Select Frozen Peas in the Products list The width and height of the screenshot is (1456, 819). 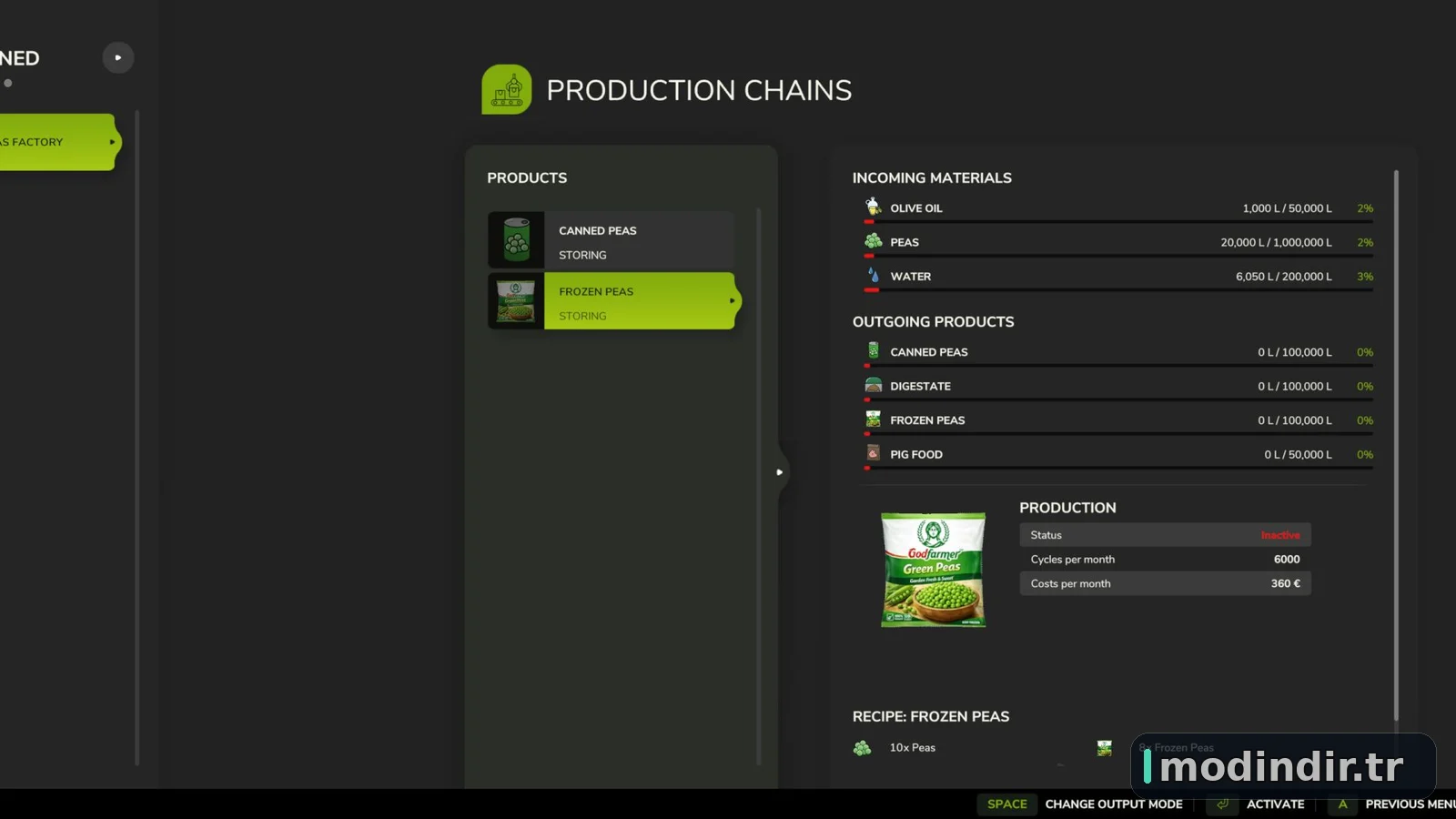coord(613,301)
